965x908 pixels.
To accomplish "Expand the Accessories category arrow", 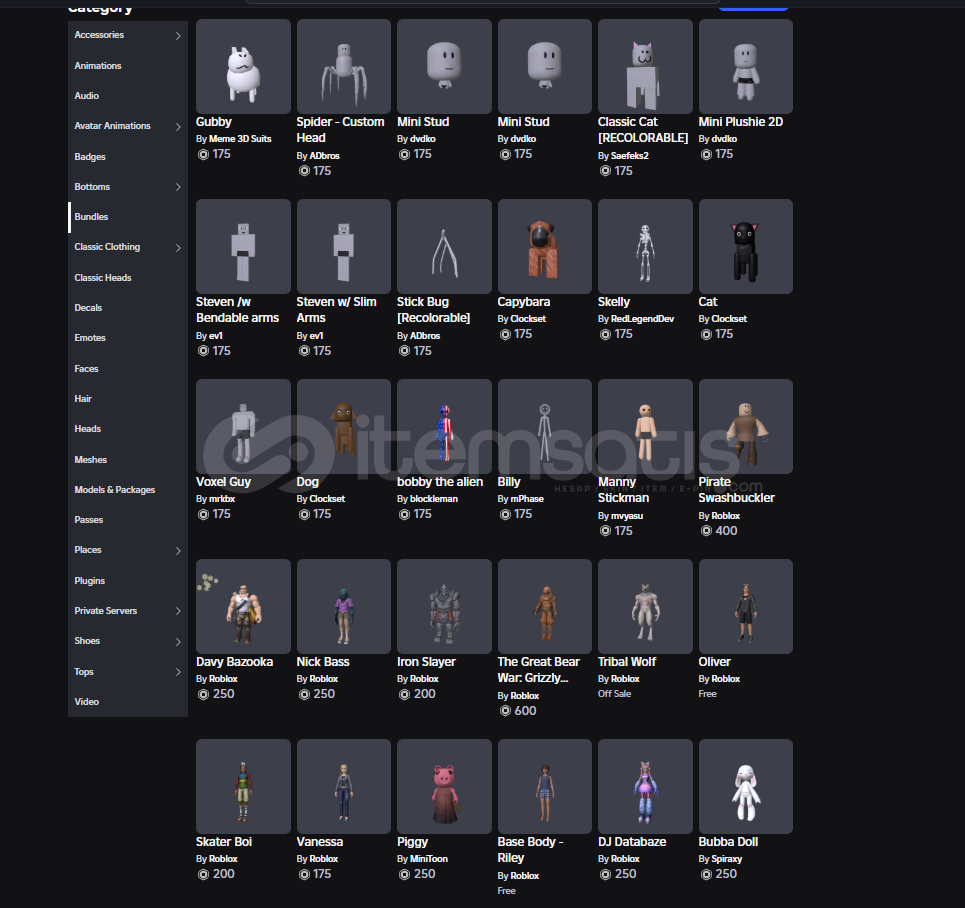I will pyautogui.click(x=178, y=36).
